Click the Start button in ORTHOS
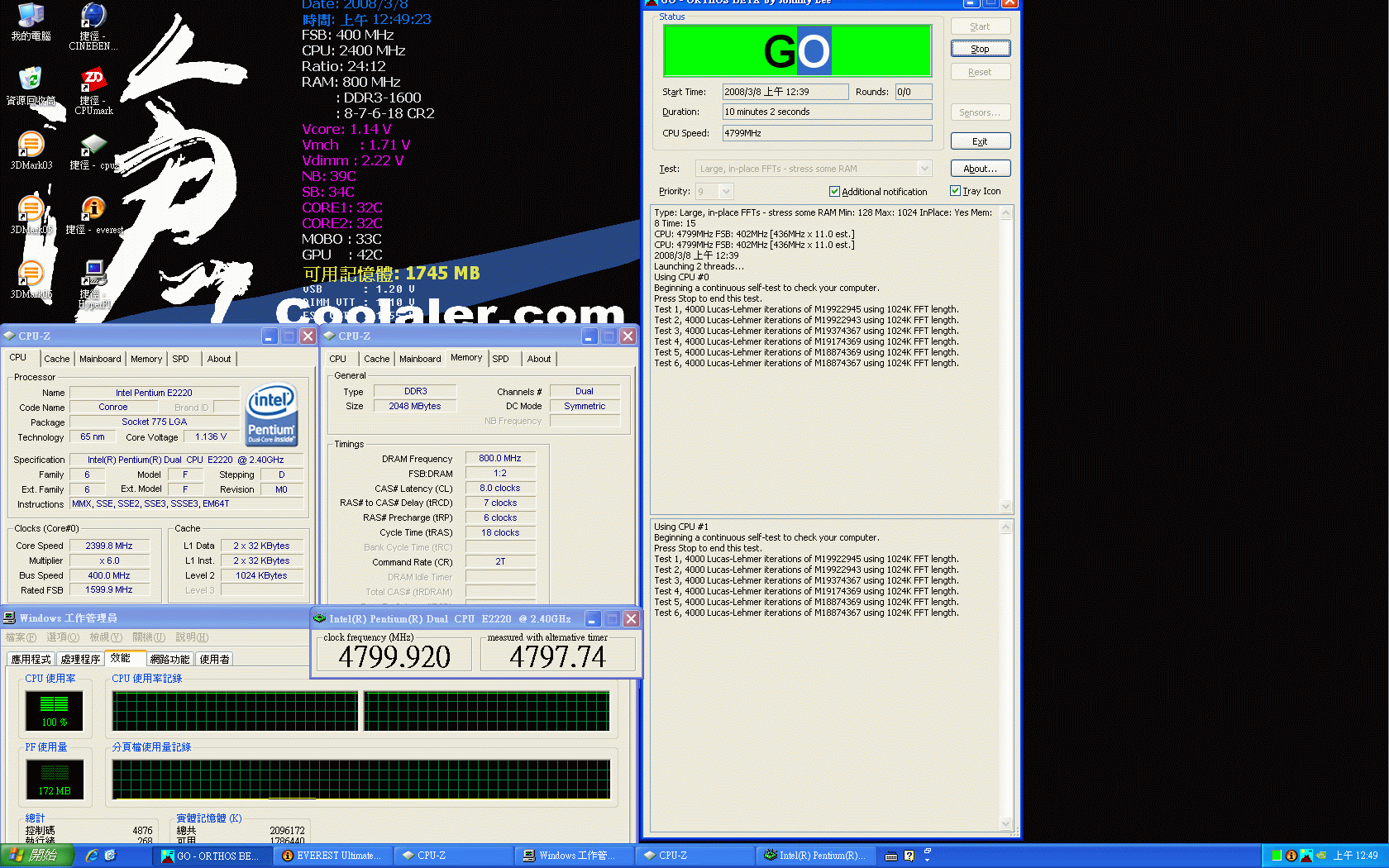This screenshot has width=1389, height=868. click(980, 26)
